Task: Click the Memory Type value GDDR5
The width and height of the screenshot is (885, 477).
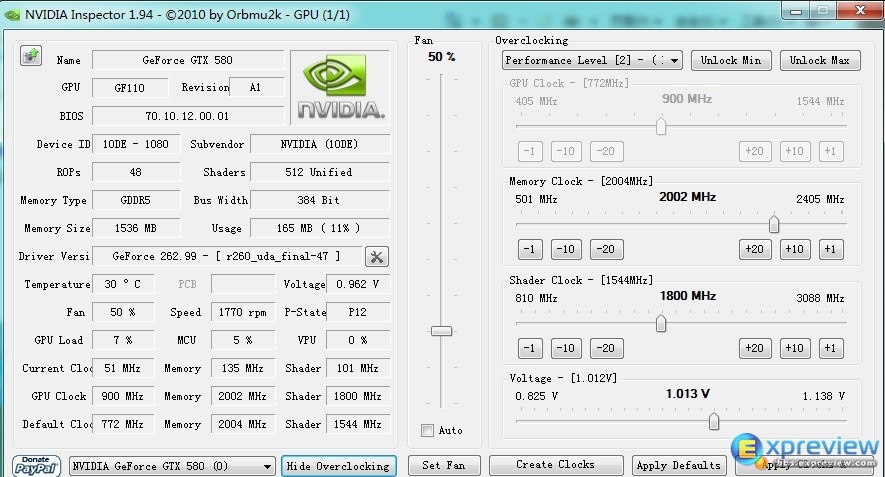Action: pos(136,200)
